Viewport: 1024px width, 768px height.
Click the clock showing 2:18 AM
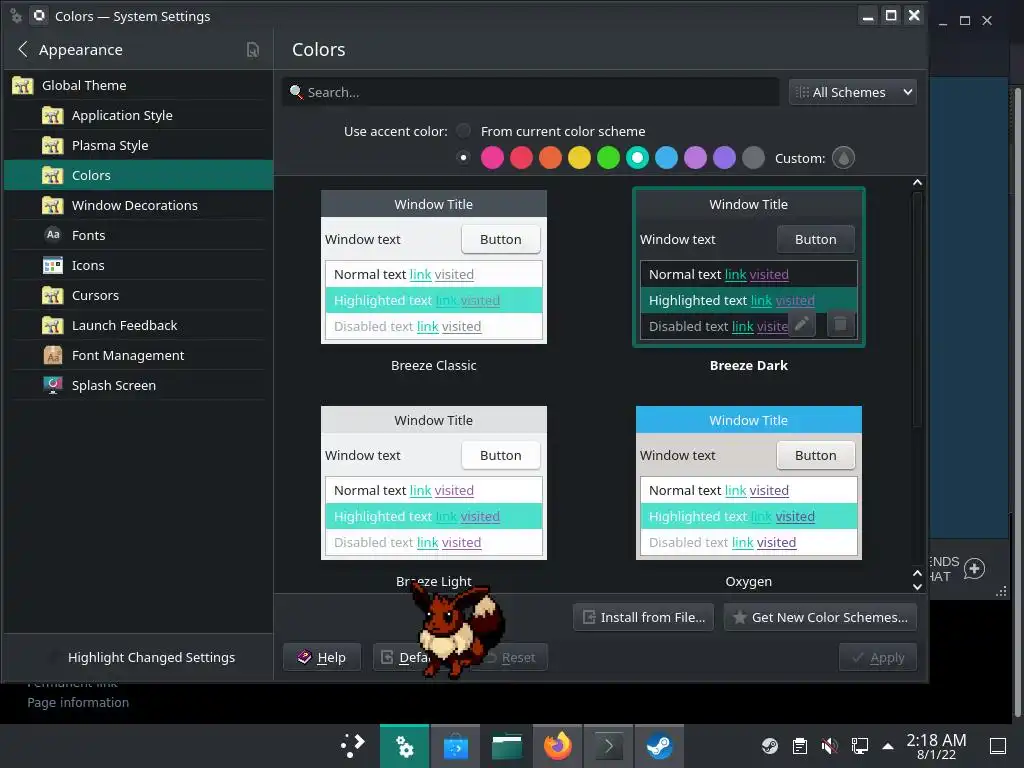tap(936, 746)
